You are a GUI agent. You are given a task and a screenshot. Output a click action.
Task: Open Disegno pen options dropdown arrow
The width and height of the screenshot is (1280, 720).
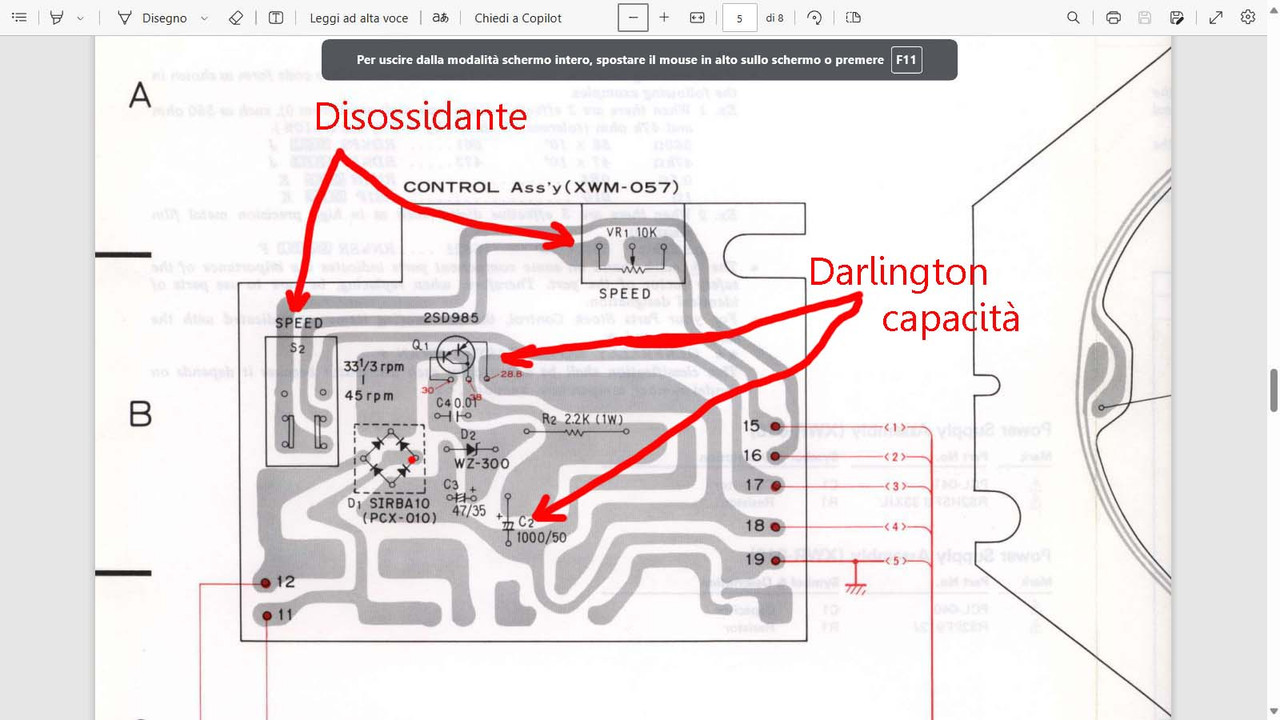205,18
